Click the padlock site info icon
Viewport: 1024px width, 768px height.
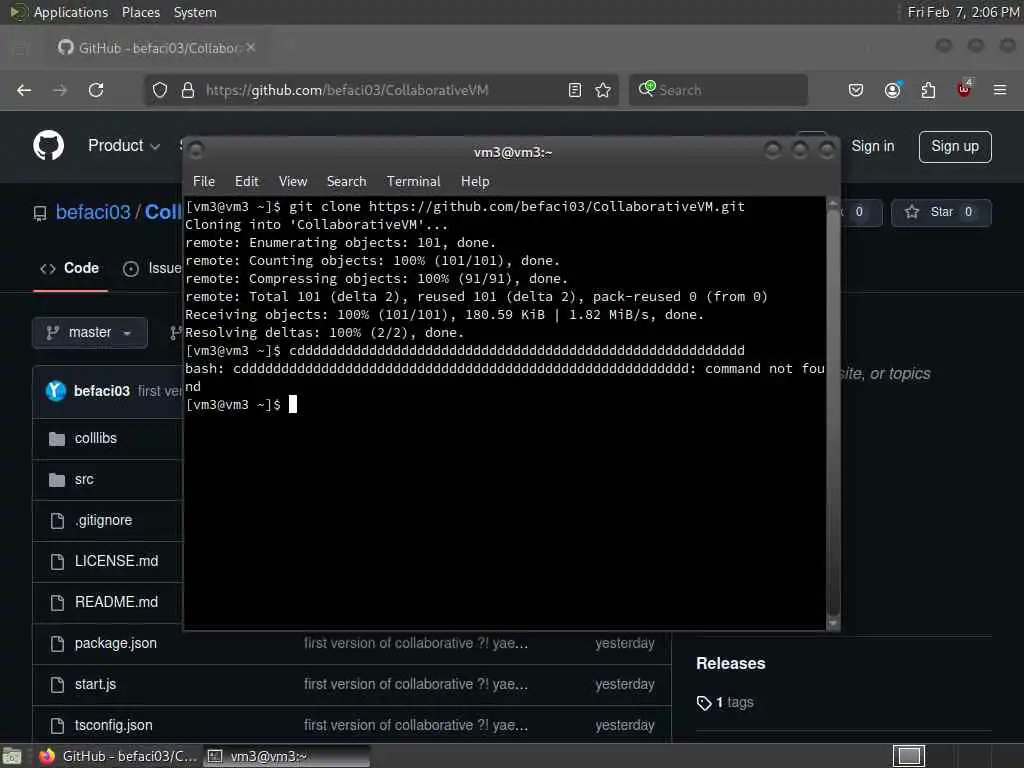187,90
